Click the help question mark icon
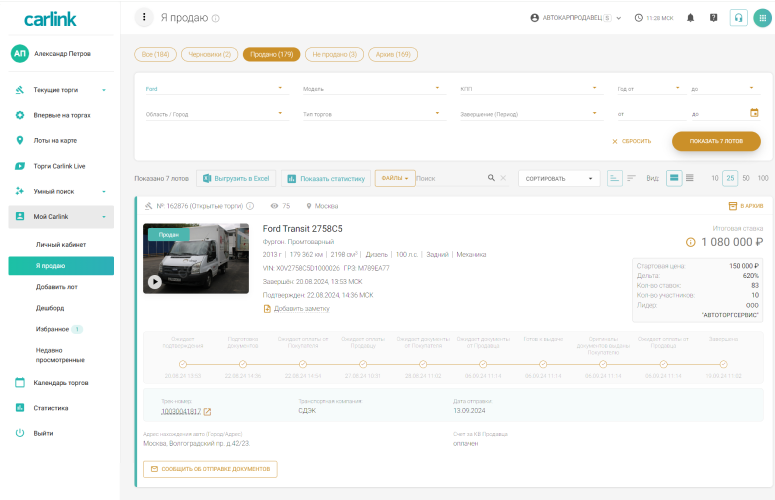Viewport: 775px width, 500px height. 713,18
